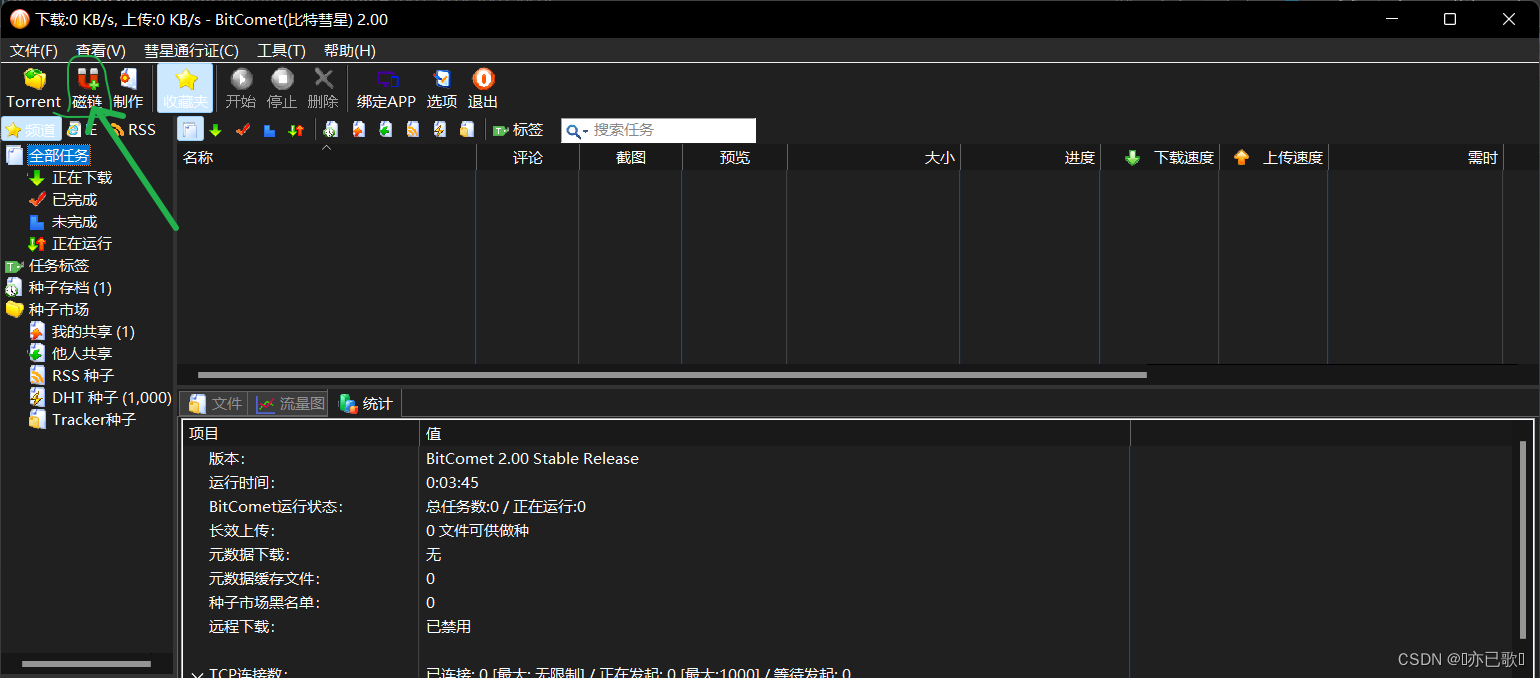
Task: Click the DHT lightning torrents icon in filter toolbar
Action: 439,130
